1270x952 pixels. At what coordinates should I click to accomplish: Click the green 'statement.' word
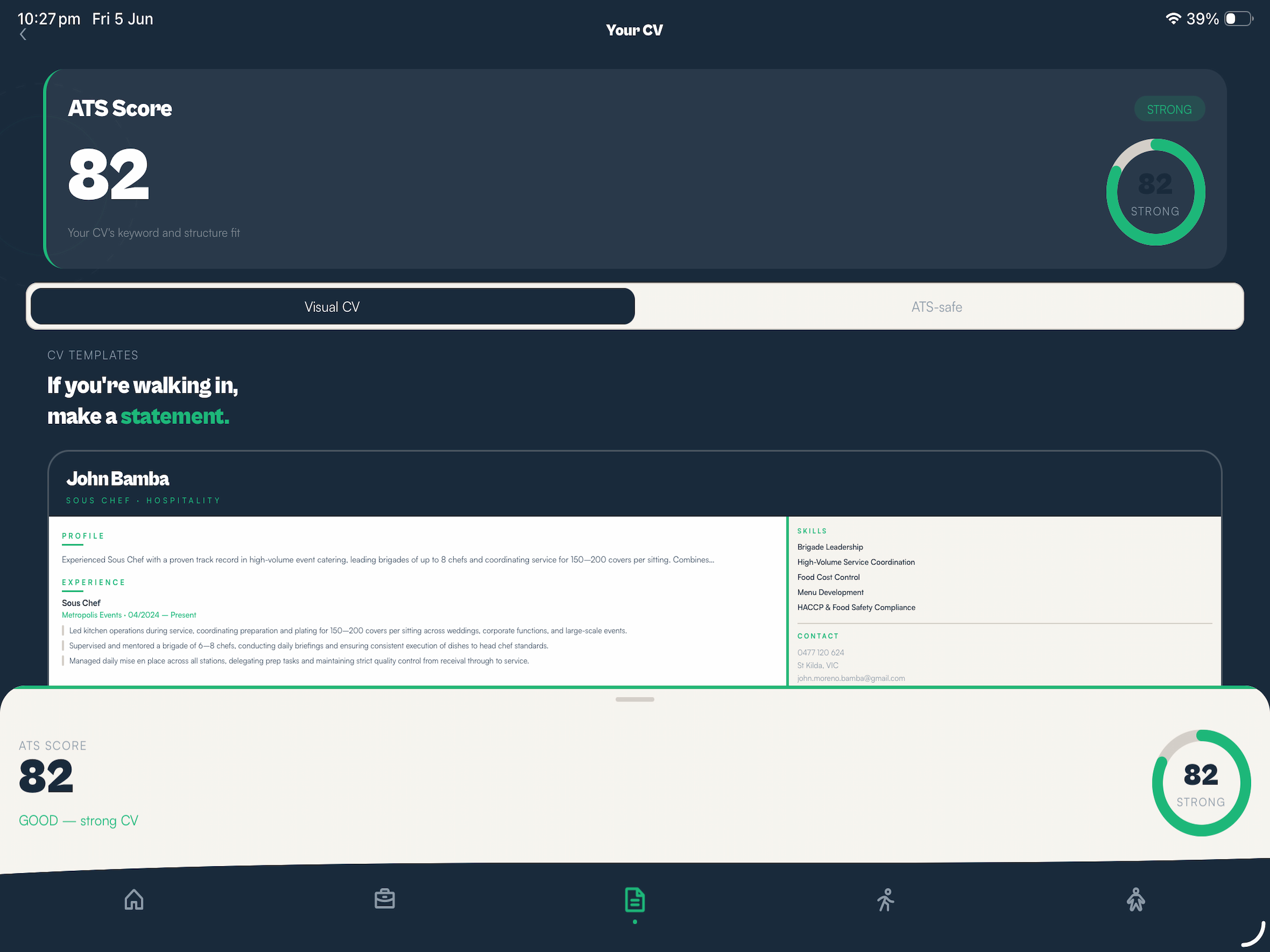point(174,416)
